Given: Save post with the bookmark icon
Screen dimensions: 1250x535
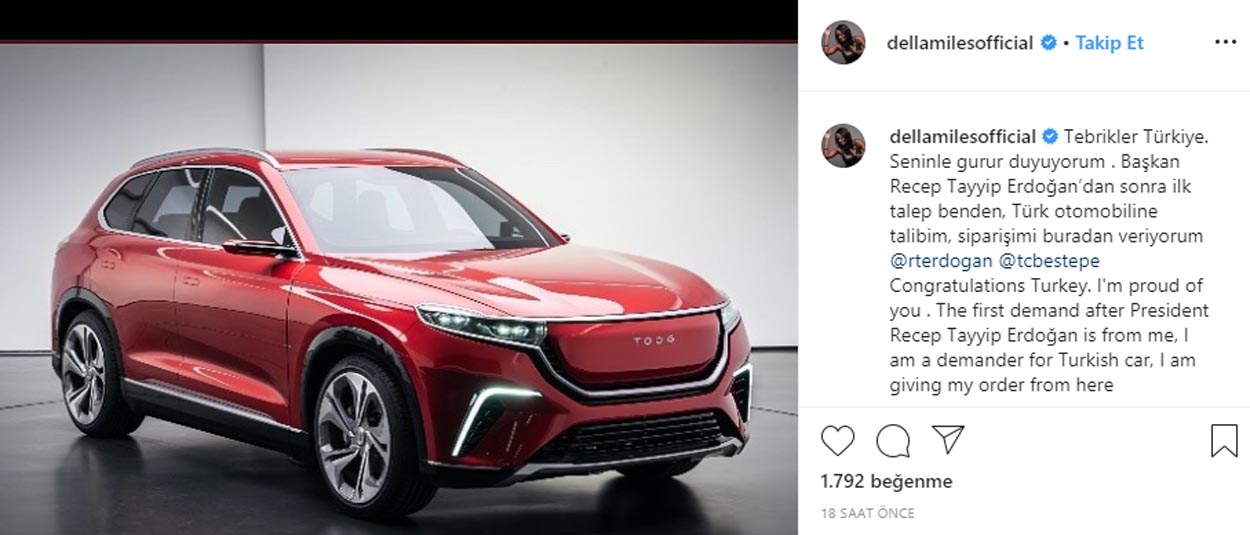Looking at the screenshot, I should [1224, 441].
